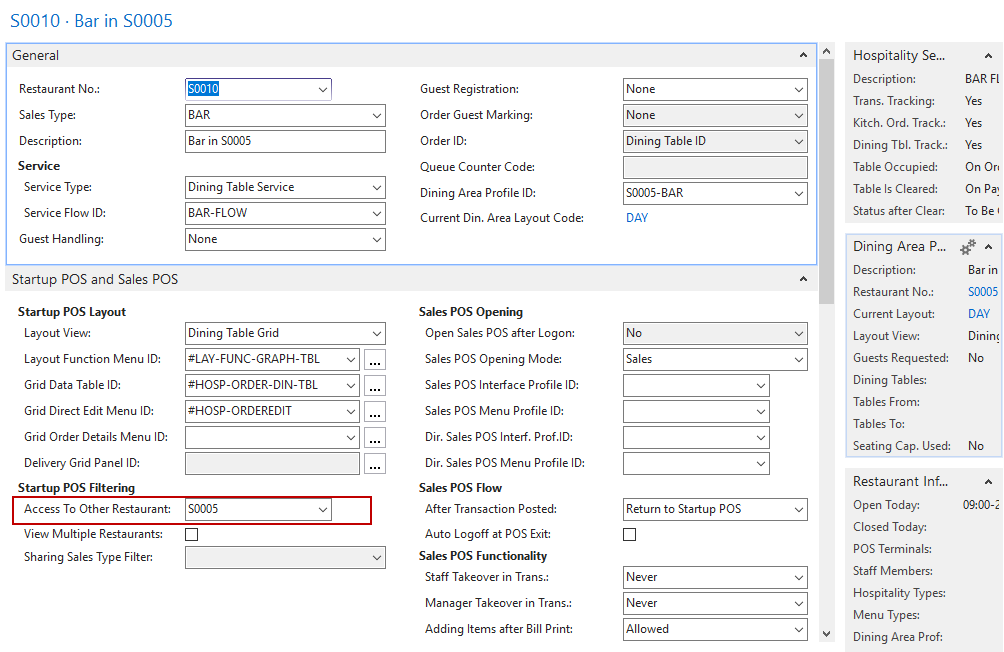Open the Access To Other Restaurant dropdown

tap(322, 509)
